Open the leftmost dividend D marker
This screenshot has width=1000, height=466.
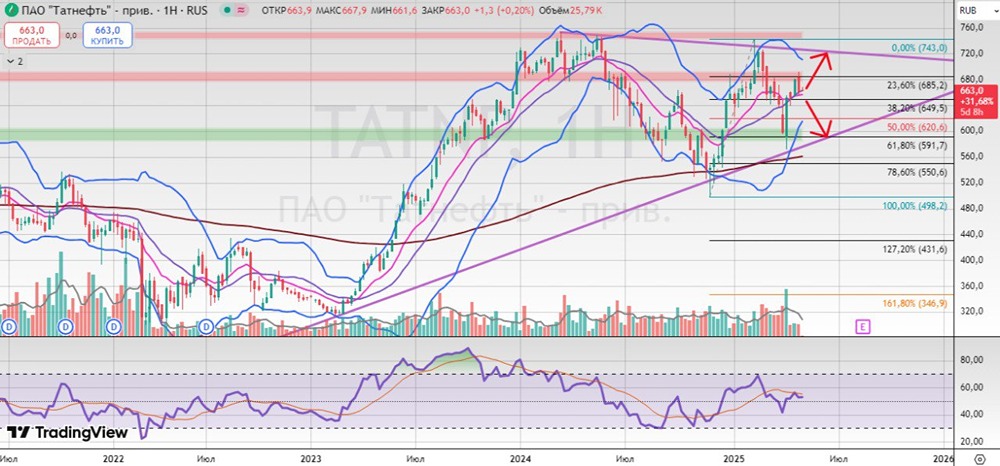tap(9, 326)
